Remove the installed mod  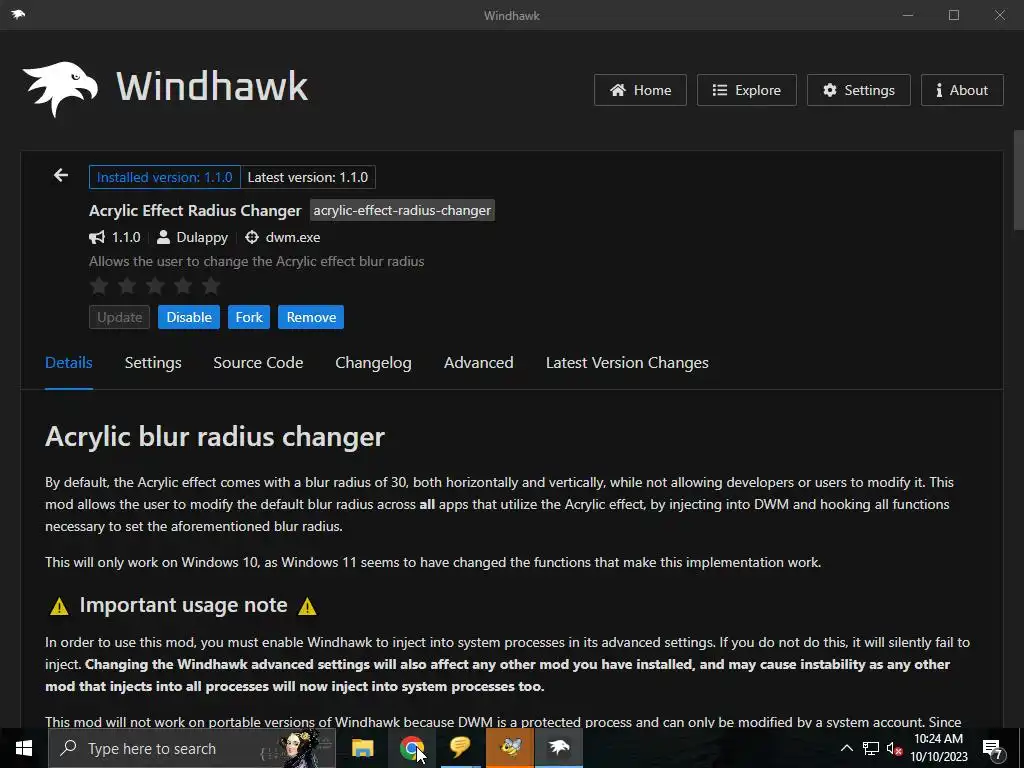311,317
